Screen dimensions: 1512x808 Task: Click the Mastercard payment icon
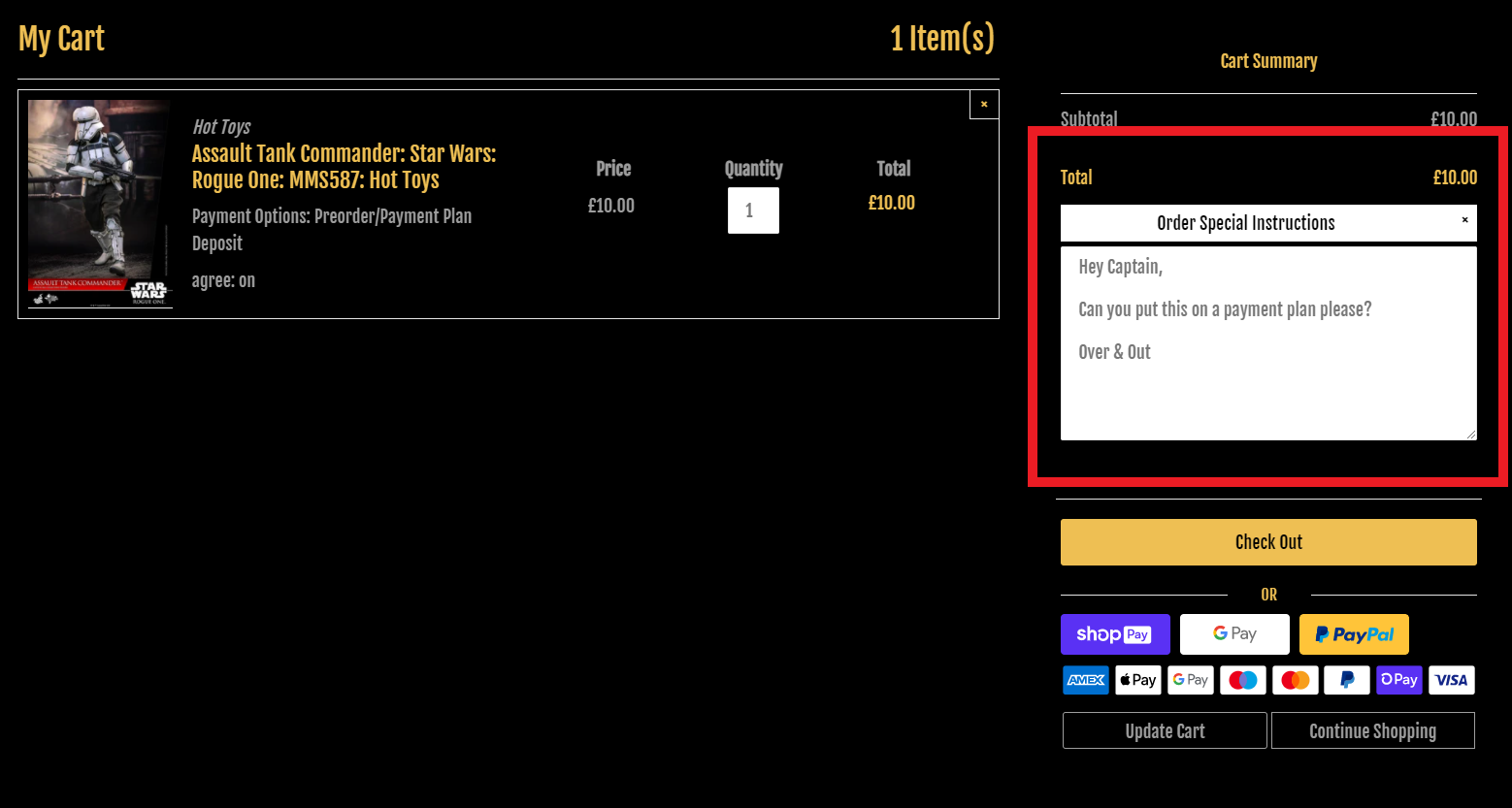click(1295, 680)
